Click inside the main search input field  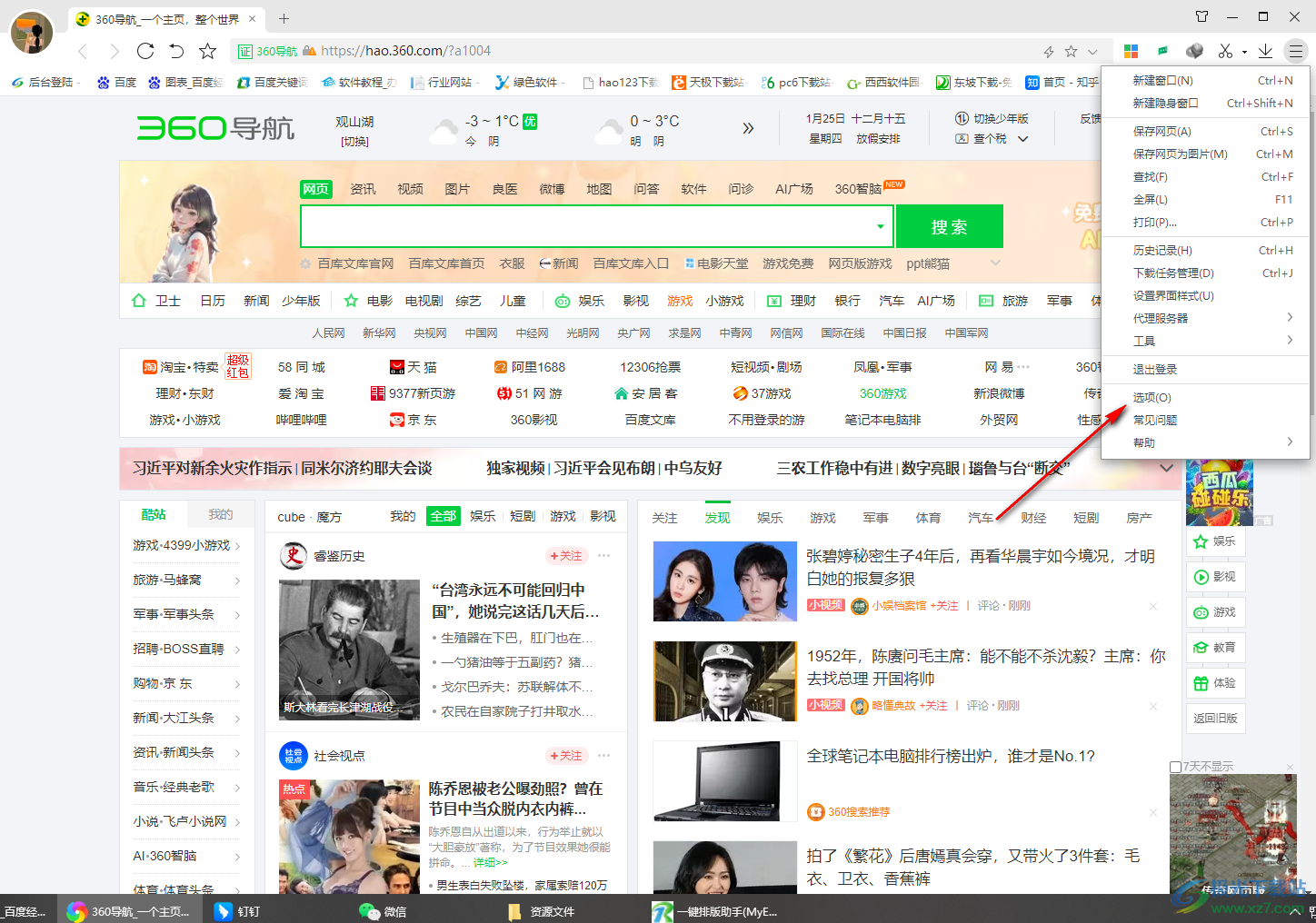[x=586, y=226]
